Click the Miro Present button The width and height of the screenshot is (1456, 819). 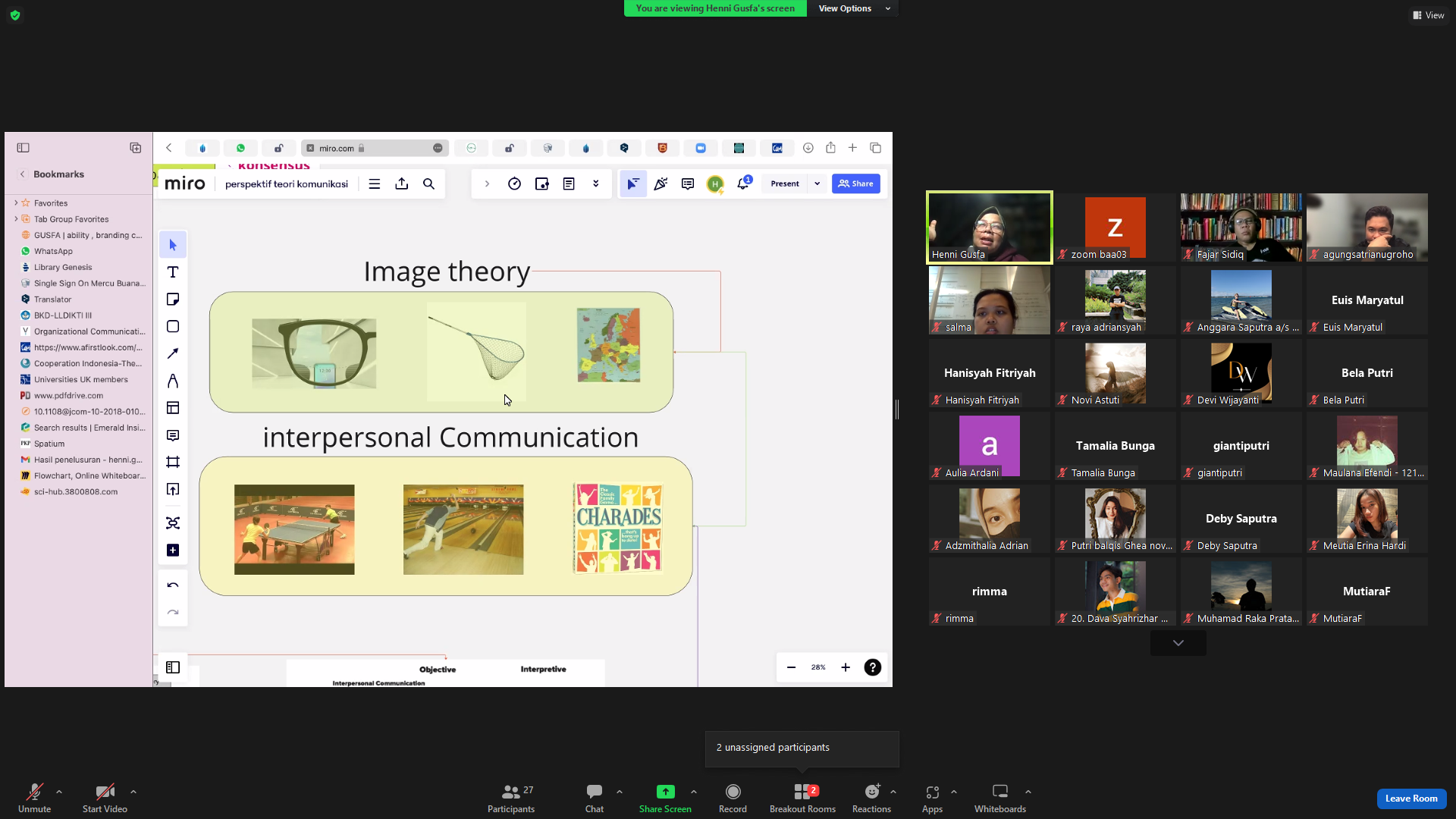click(x=785, y=184)
